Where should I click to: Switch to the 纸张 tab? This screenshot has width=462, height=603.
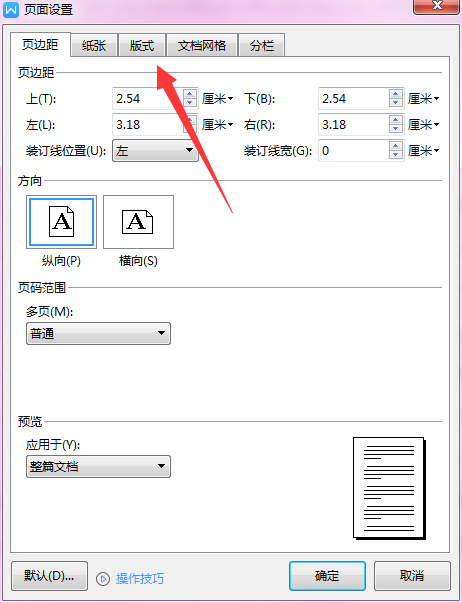94,45
